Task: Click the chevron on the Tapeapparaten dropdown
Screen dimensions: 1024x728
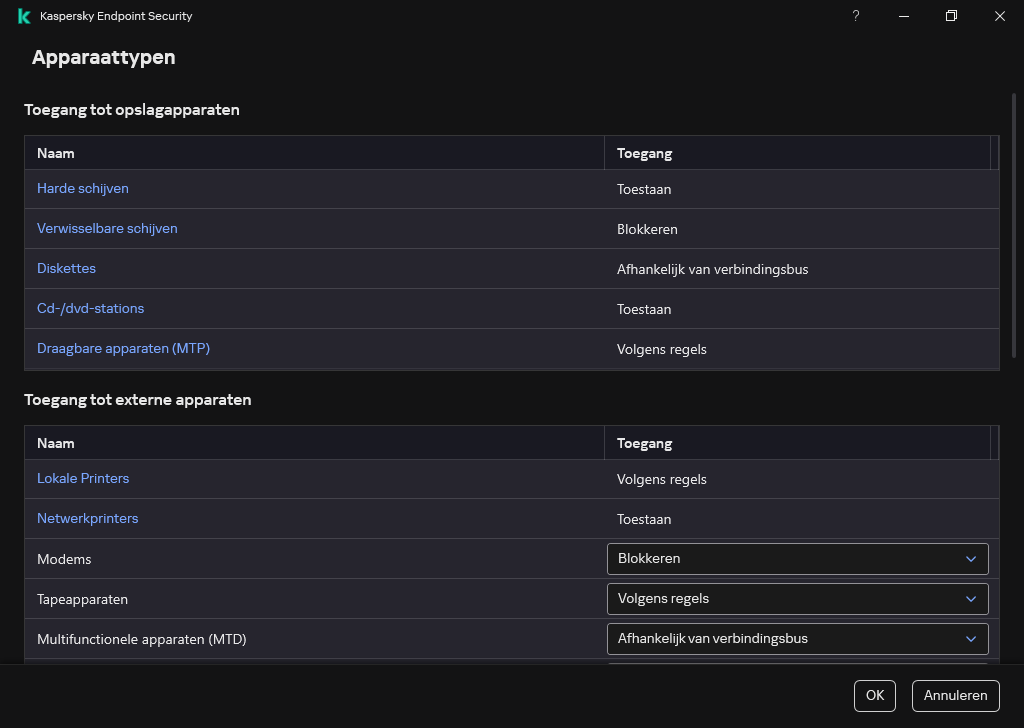Action: tap(970, 599)
